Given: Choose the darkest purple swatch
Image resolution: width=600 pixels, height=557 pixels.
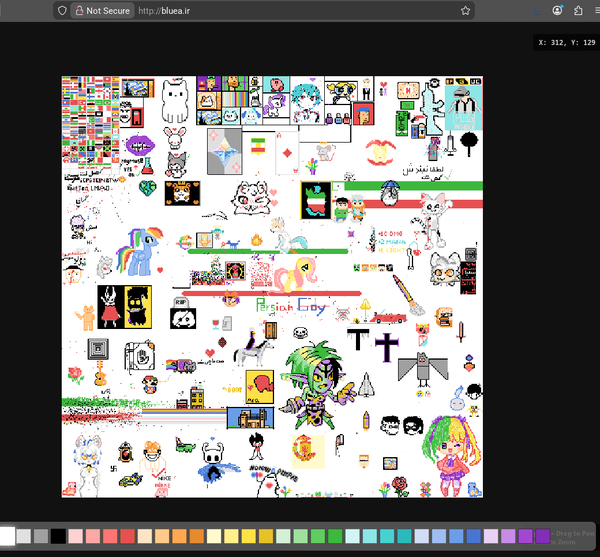Looking at the screenshot, I should (x=543, y=536).
